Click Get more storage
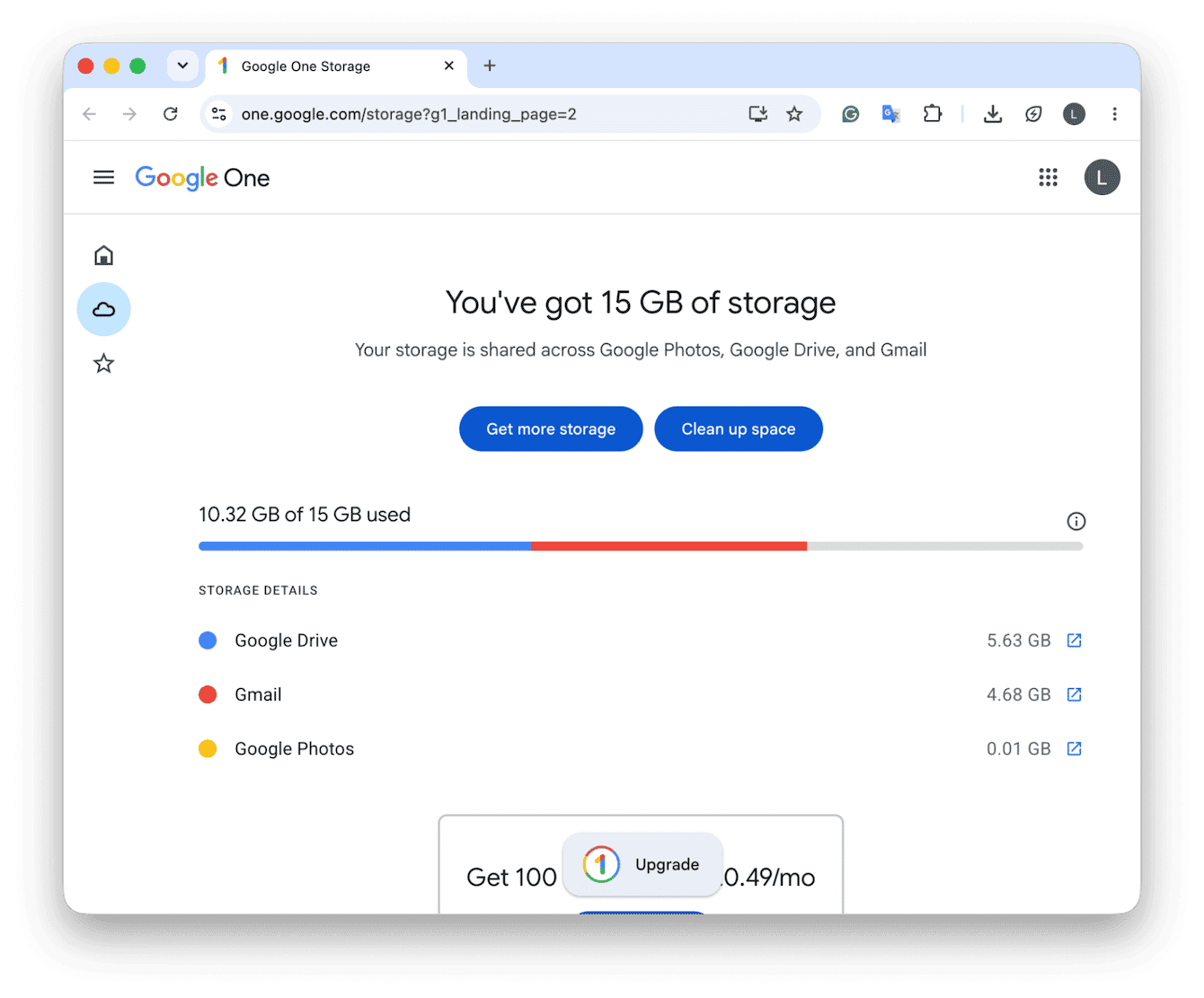The width and height of the screenshot is (1204, 998). pyautogui.click(x=551, y=429)
